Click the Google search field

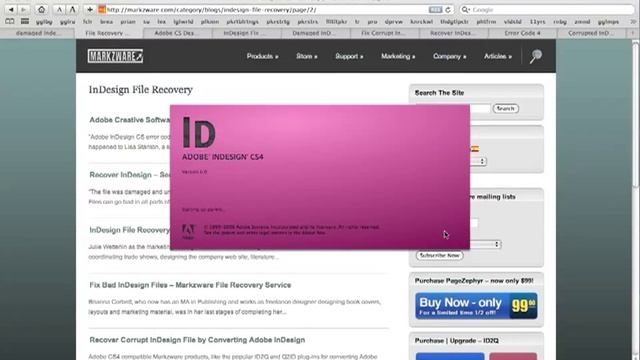(547, 9)
